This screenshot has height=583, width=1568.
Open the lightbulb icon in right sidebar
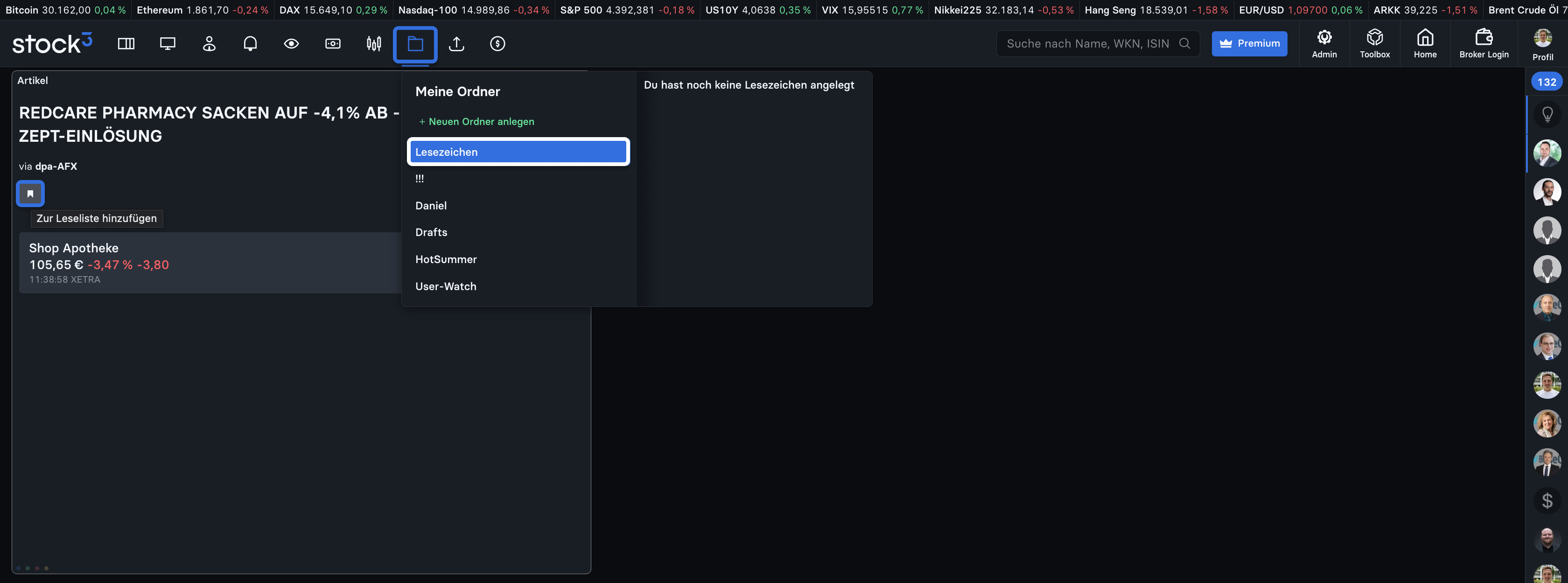(1547, 114)
